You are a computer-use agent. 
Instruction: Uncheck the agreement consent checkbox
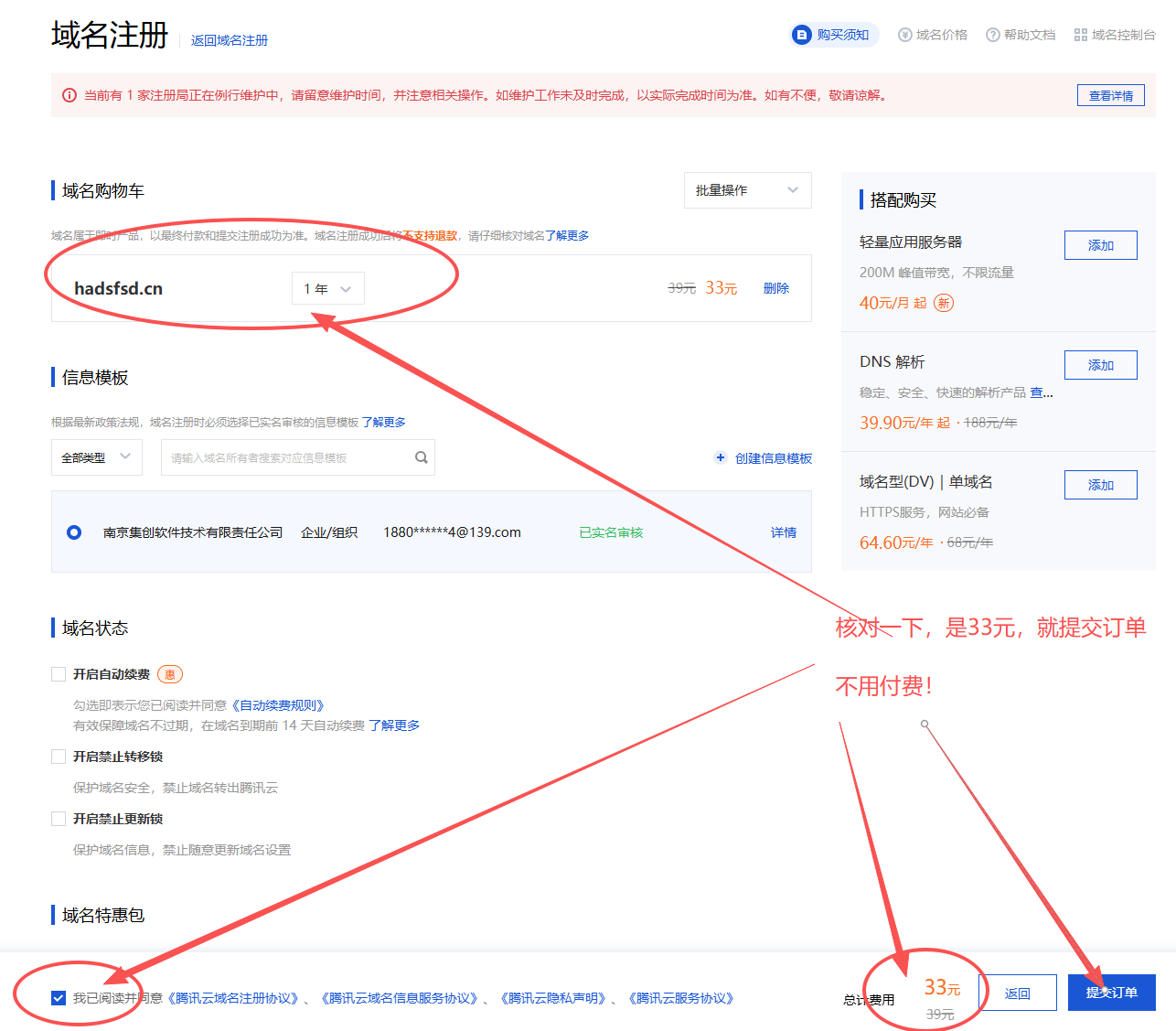click(59, 998)
